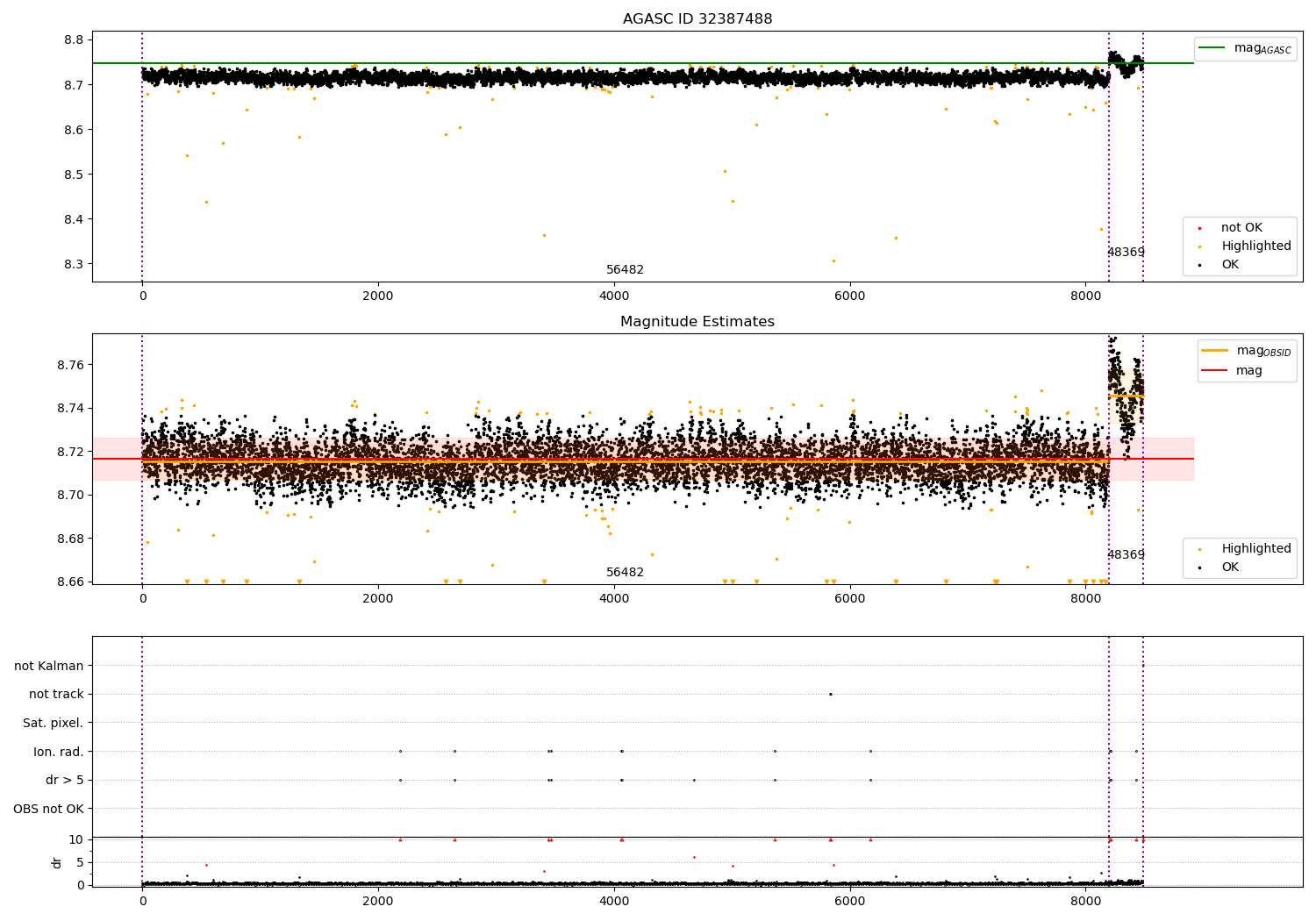The height and width of the screenshot is (921, 1316).
Task: Select the 'Sat. pixel.' axis label
Action: (x=53, y=724)
